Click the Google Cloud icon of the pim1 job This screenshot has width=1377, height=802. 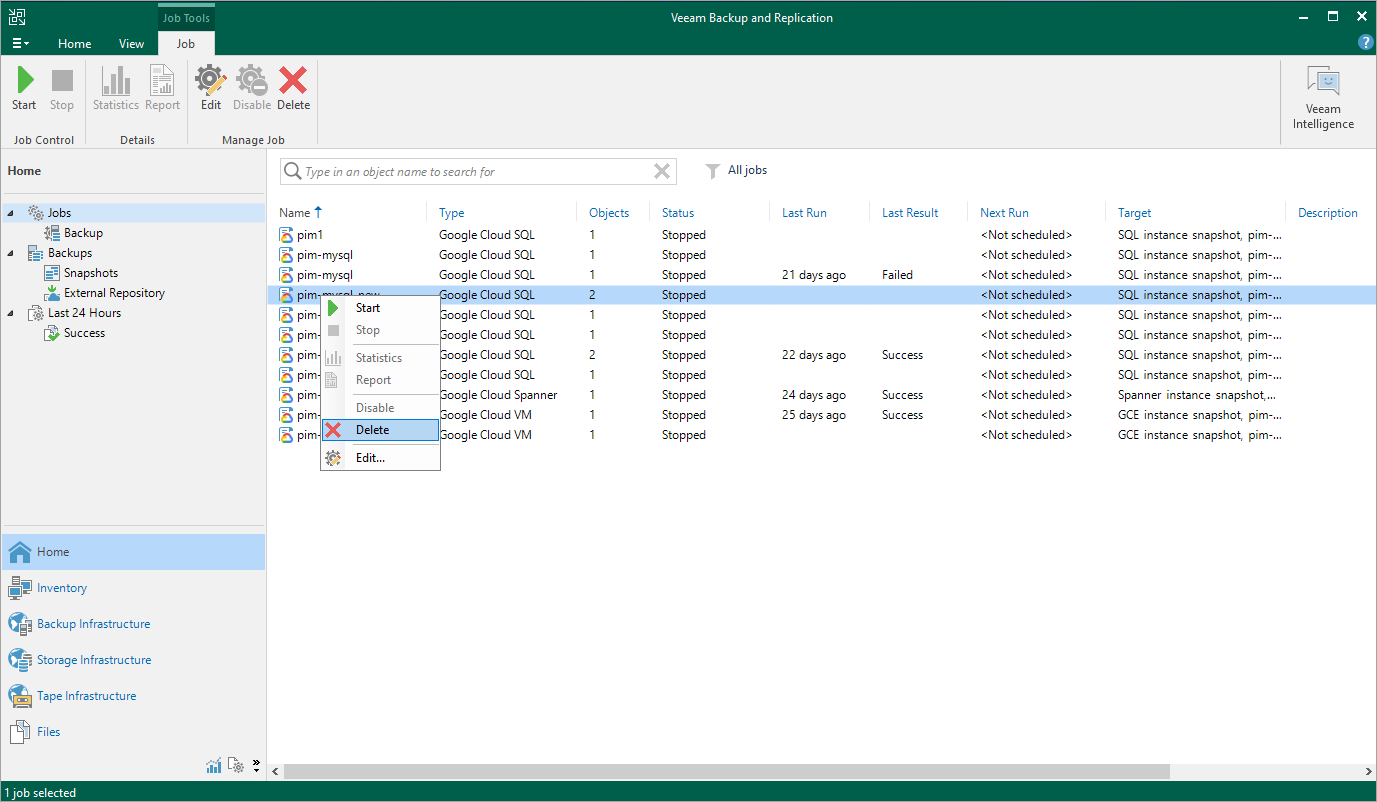[x=287, y=235]
